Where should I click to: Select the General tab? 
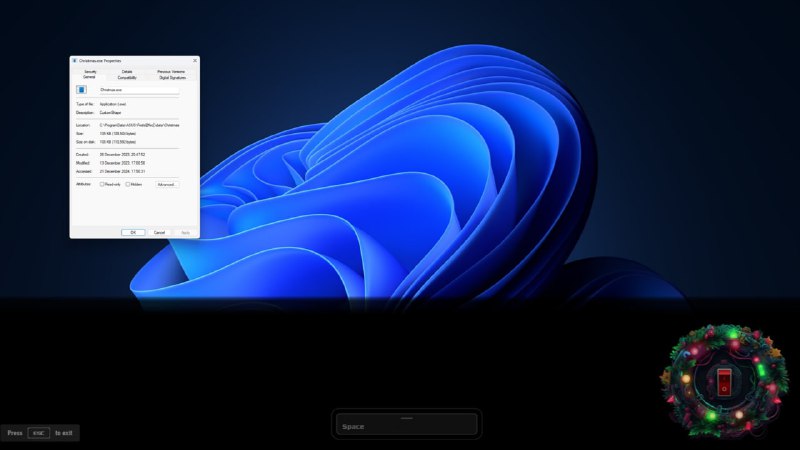point(90,77)
